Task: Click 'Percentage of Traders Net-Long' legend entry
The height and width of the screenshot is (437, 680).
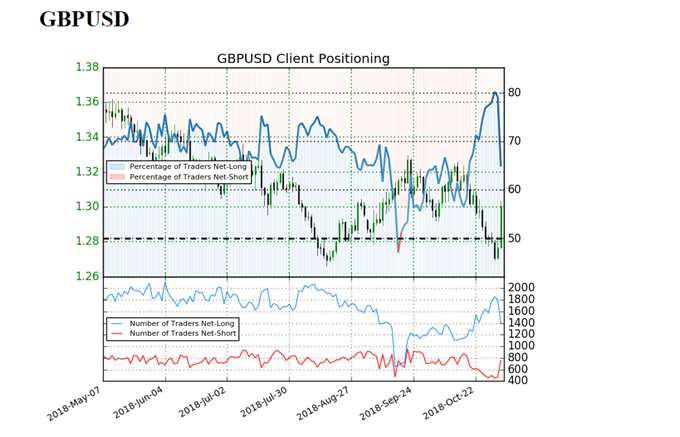Action: click(188, 166)
